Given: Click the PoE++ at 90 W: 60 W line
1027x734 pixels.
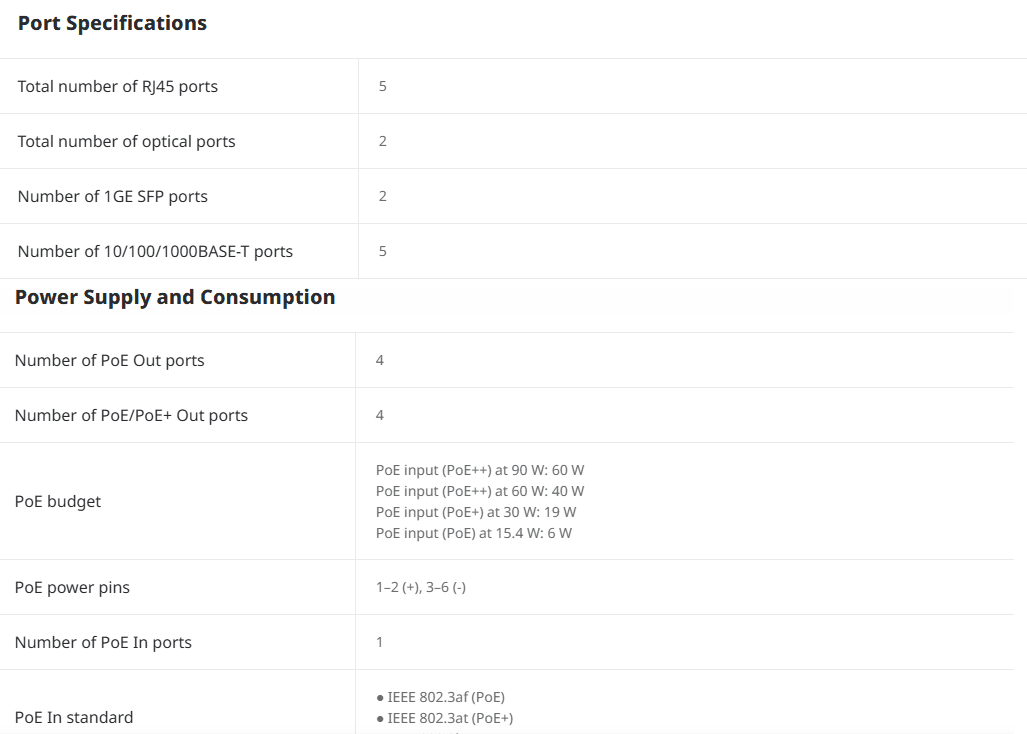Looking at the screenshot, I should click(480, 470).
